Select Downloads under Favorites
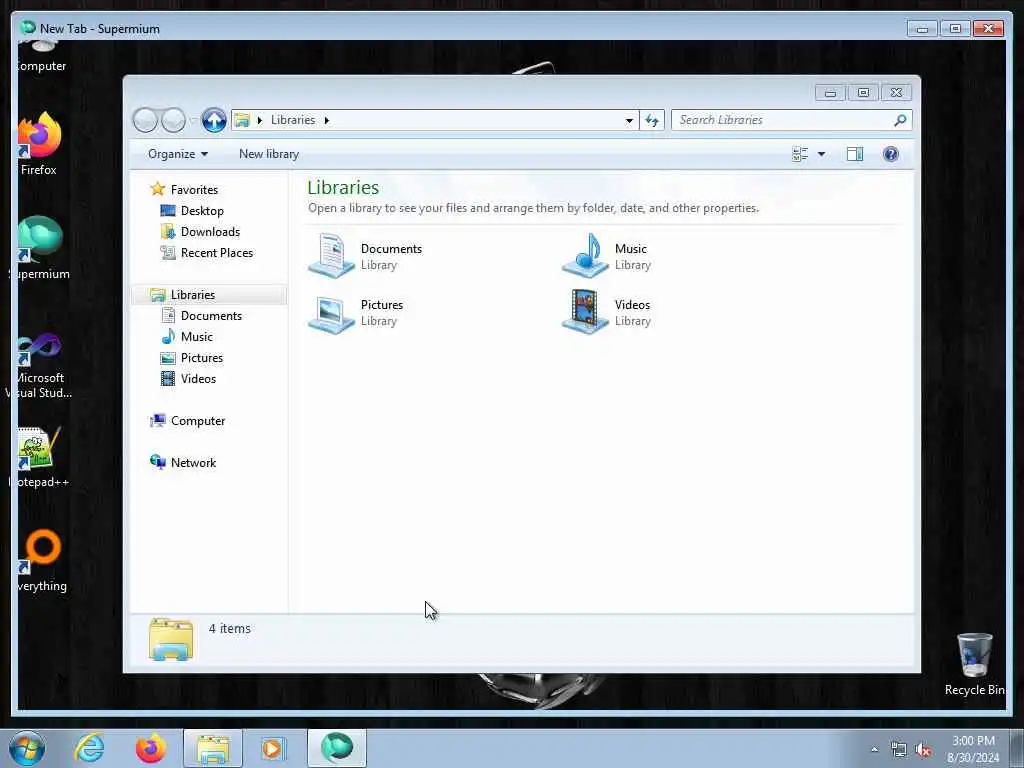This screenshot has height=768, width=1024. pos(210,232)
